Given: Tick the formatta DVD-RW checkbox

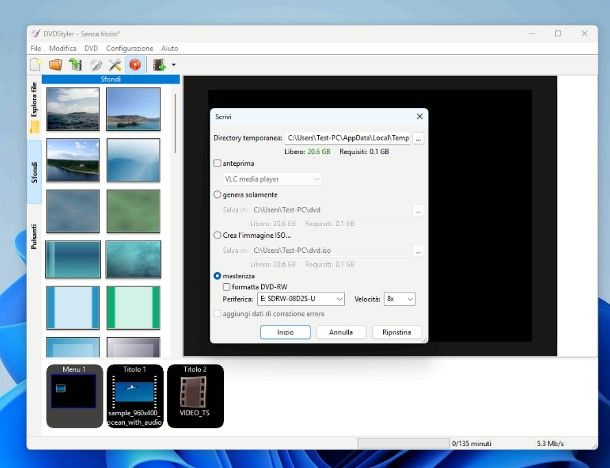Looking at the screenshot, I should pyautogui.click(x=226, y=286).
